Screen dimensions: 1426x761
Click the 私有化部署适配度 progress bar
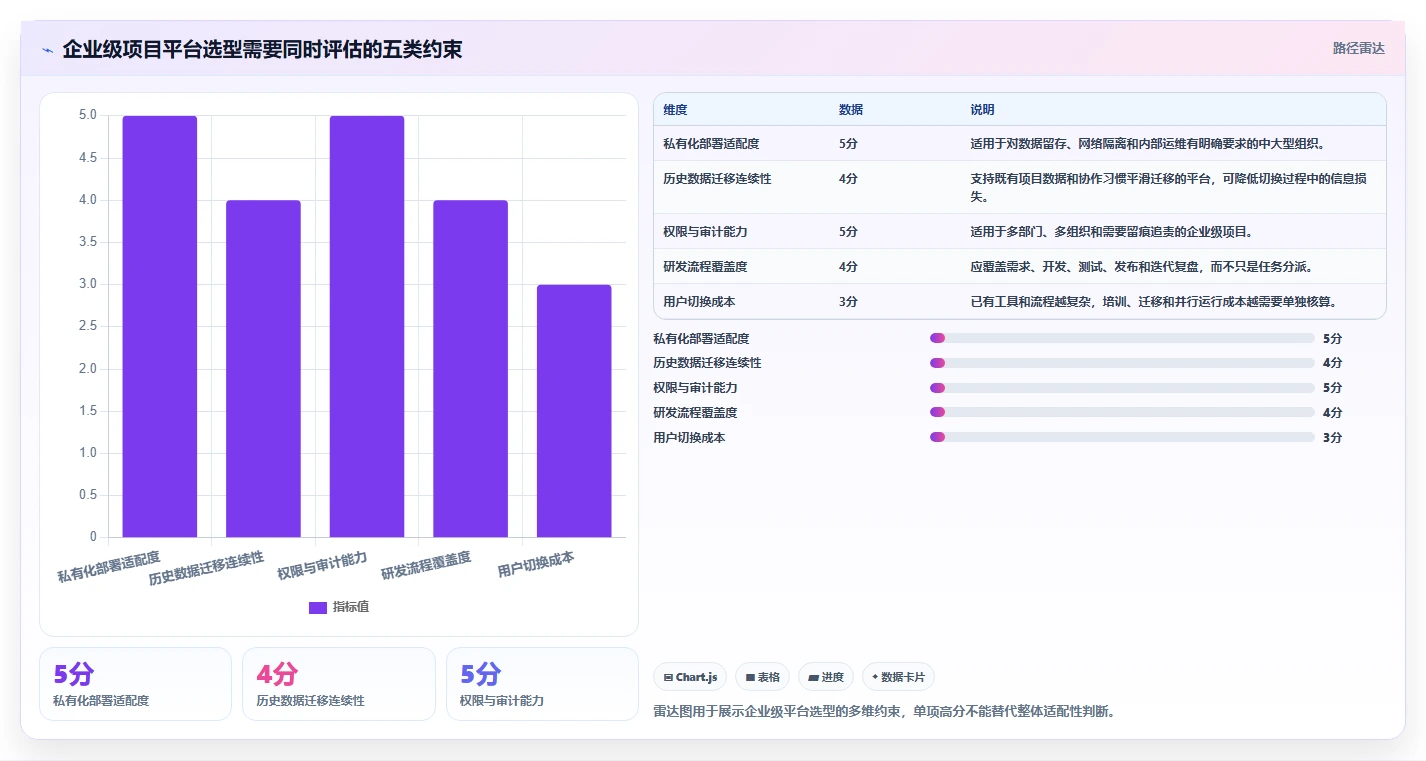pyautogui.click(x=1122, y=338)
